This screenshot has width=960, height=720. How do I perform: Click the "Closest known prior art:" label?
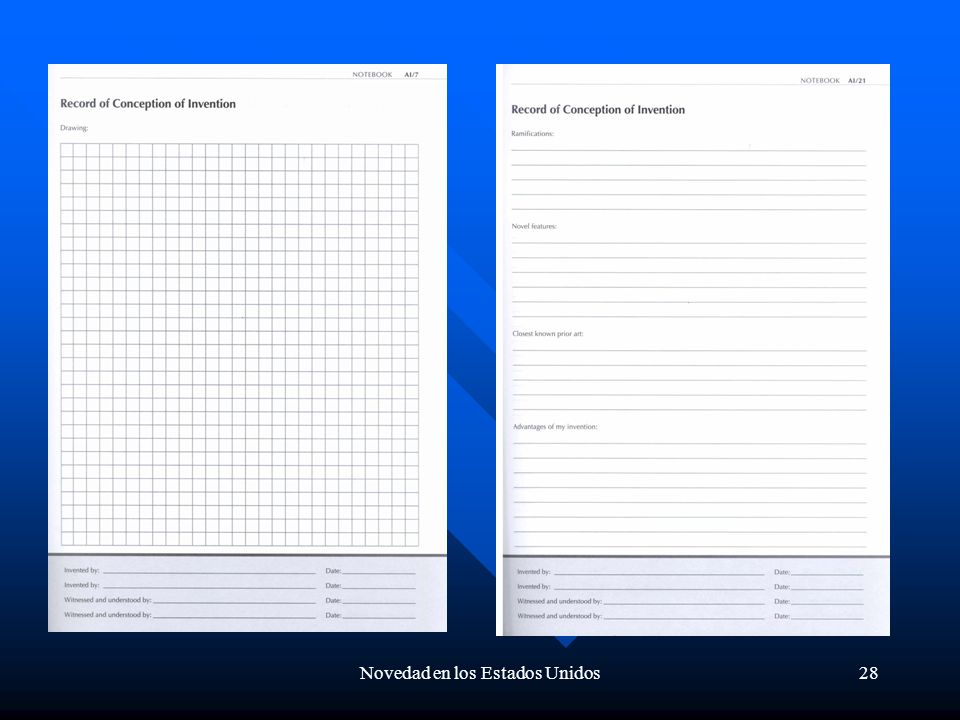click(547, 334)
